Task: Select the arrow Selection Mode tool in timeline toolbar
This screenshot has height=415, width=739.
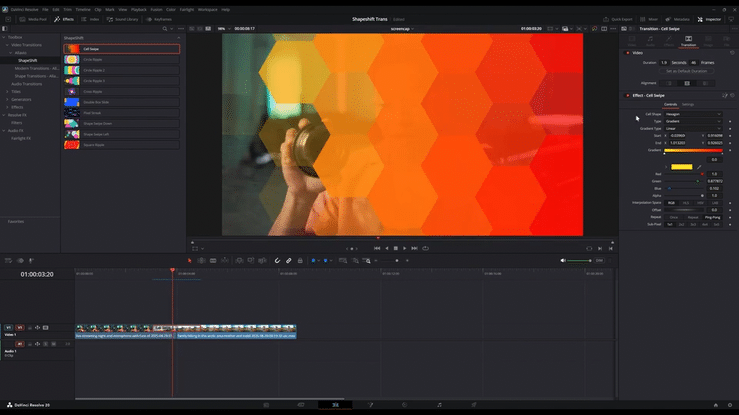Action: (x=189, y=260)
